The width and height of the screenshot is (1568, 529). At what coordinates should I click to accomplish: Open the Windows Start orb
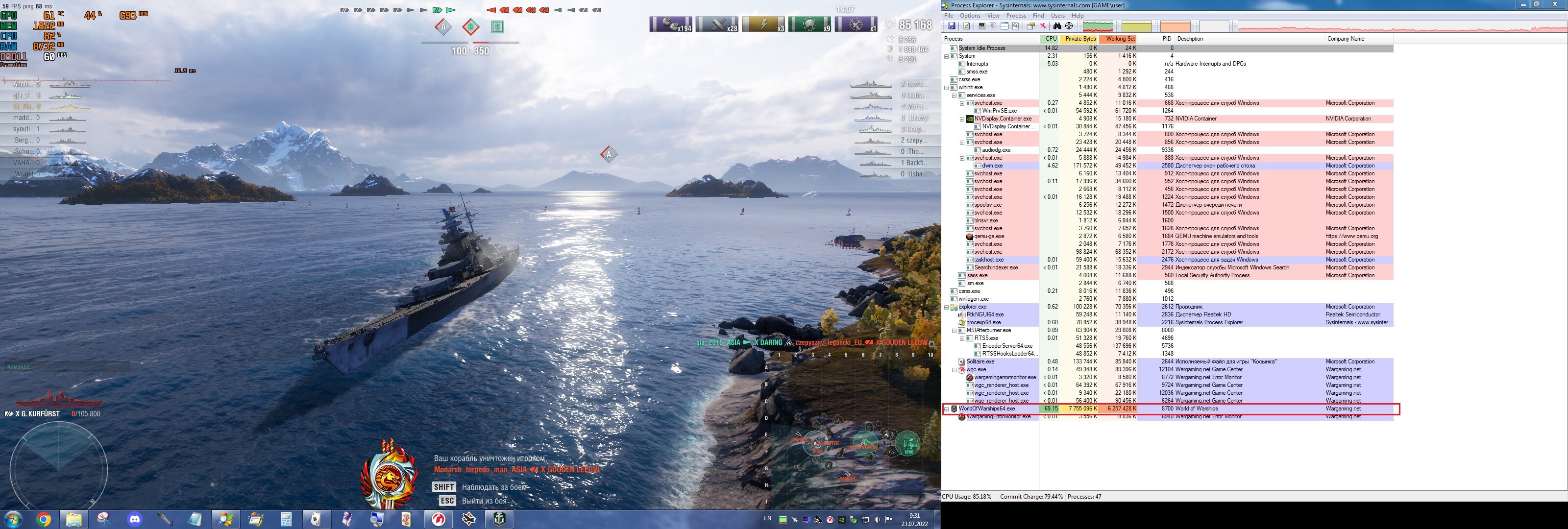click(x=13, y=519)
